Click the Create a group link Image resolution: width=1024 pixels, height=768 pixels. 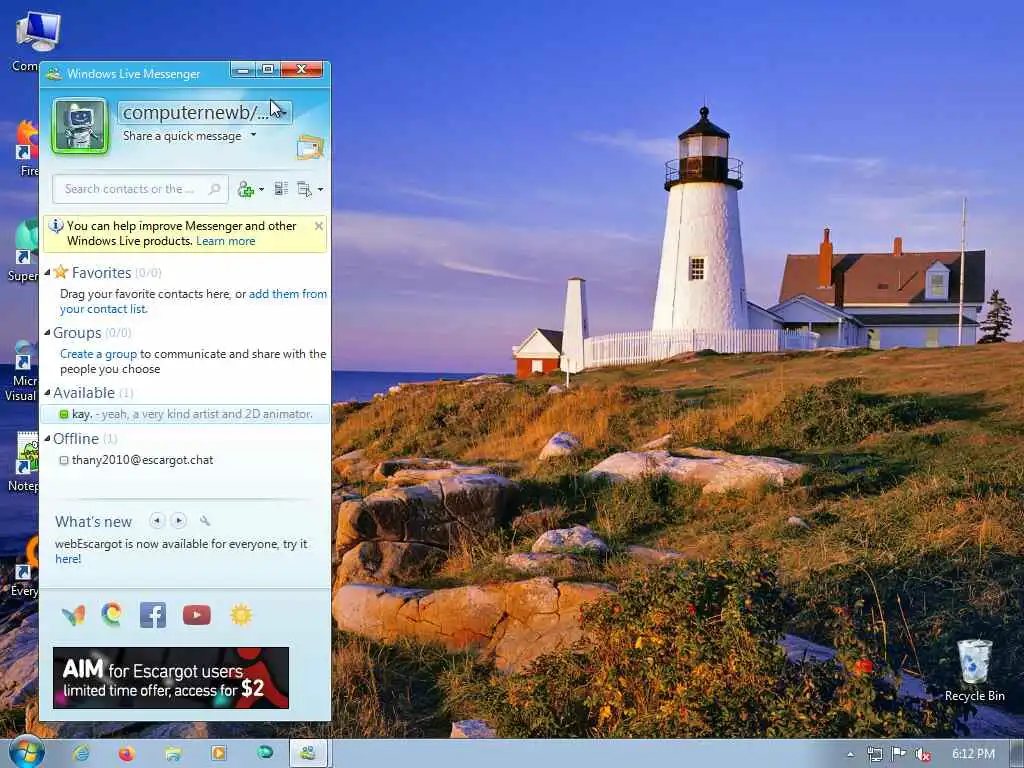pos(99,354)
